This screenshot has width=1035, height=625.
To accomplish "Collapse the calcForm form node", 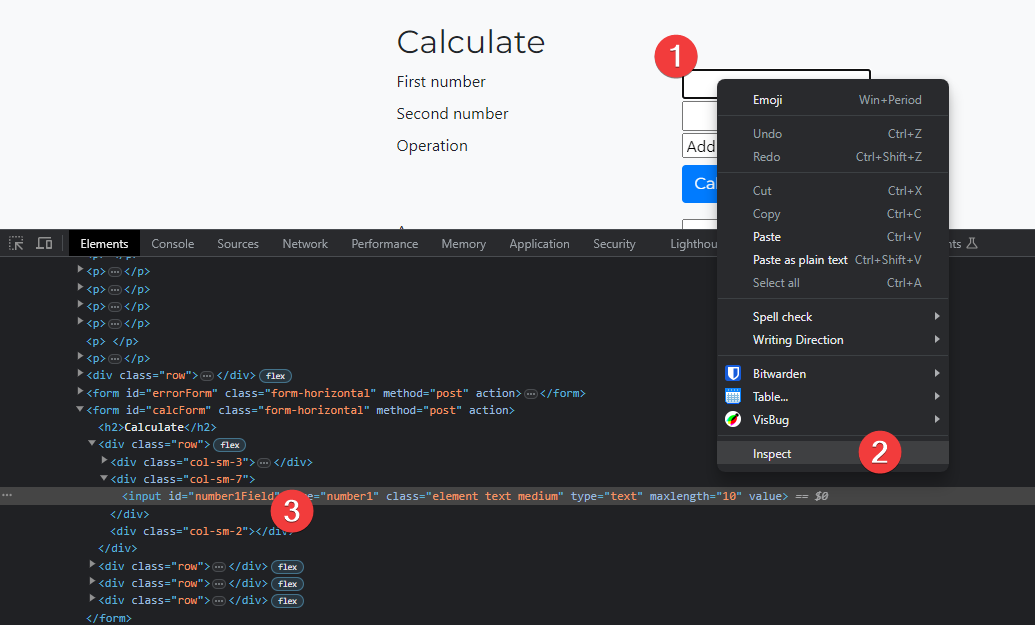I will (81, 410).
